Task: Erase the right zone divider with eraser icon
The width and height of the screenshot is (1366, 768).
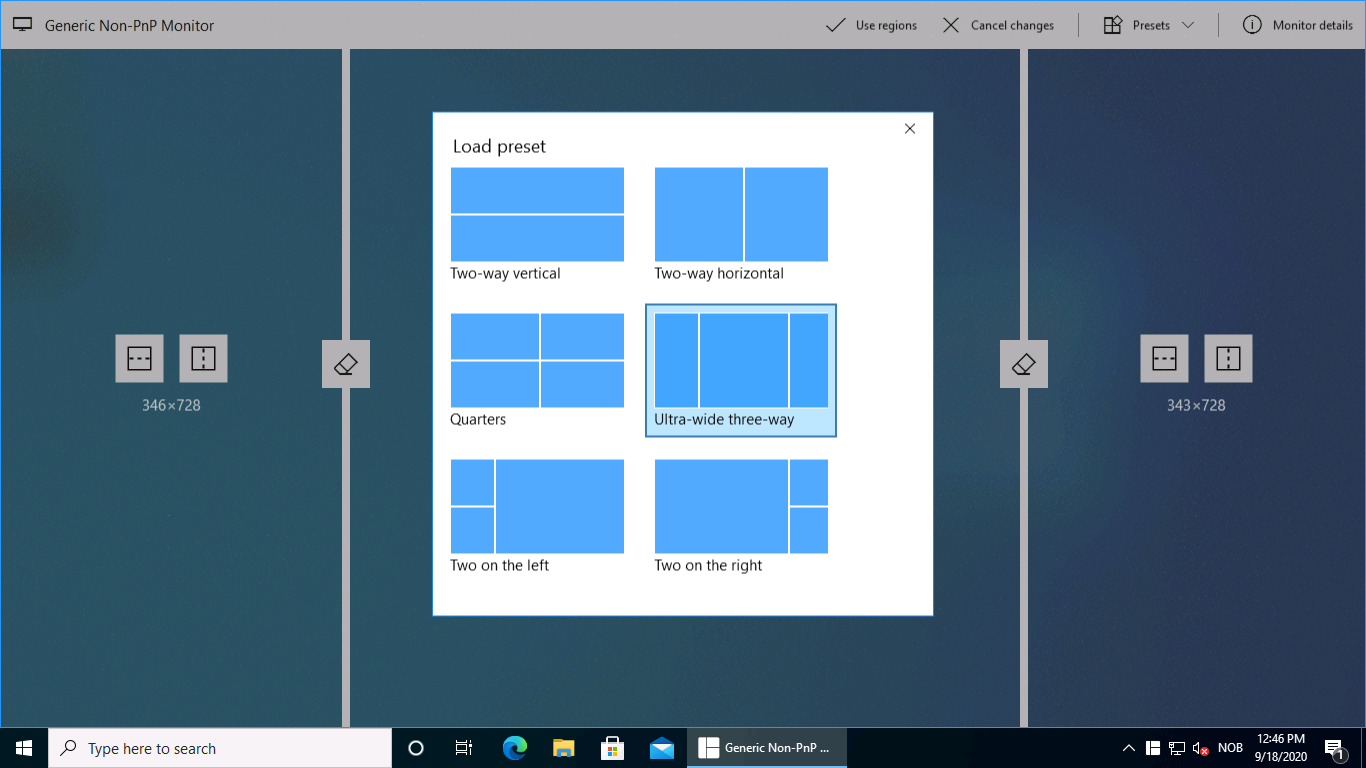Action: tap(1023, 363)
